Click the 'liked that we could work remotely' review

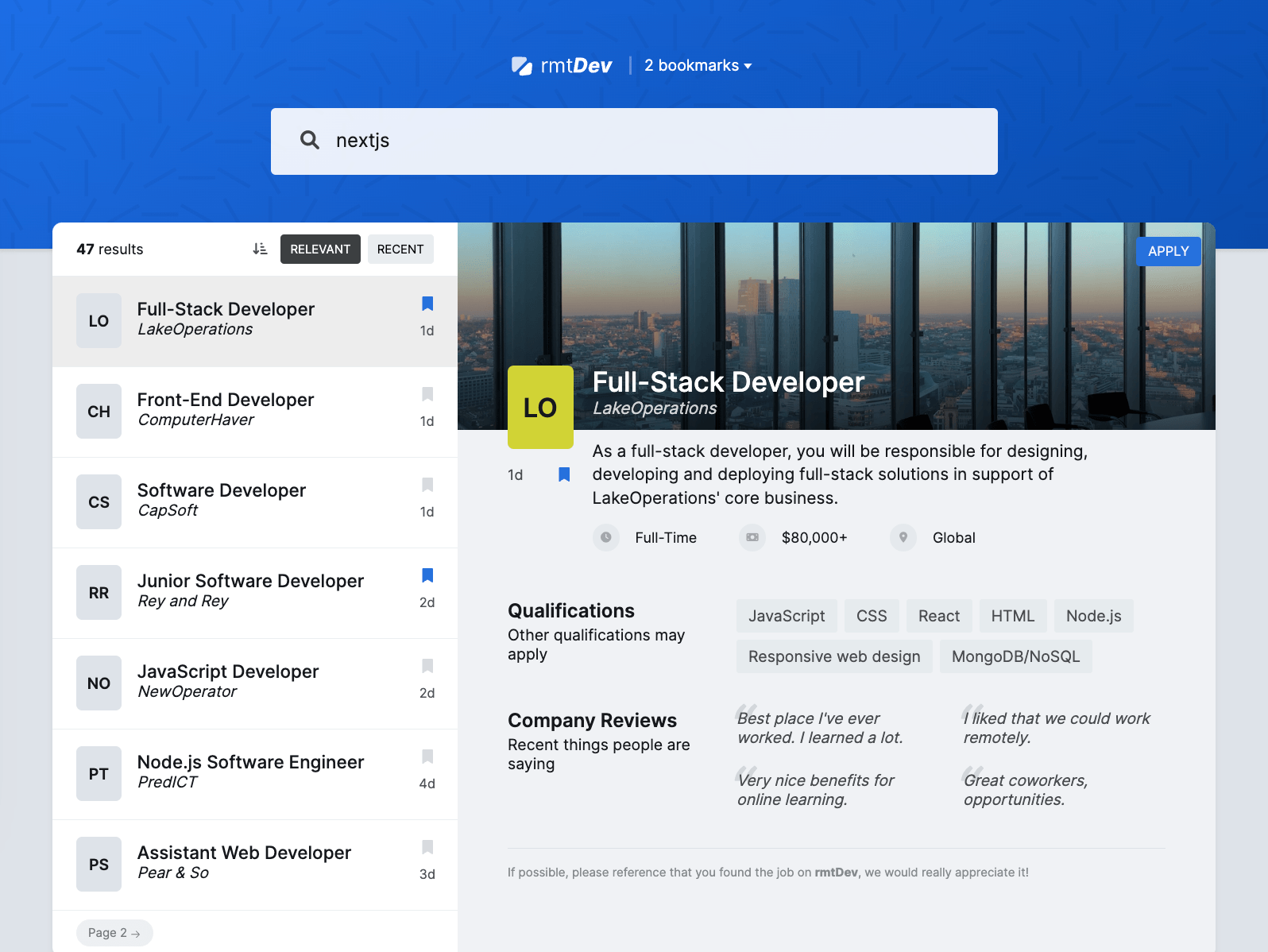click(x=1057, y=728)
